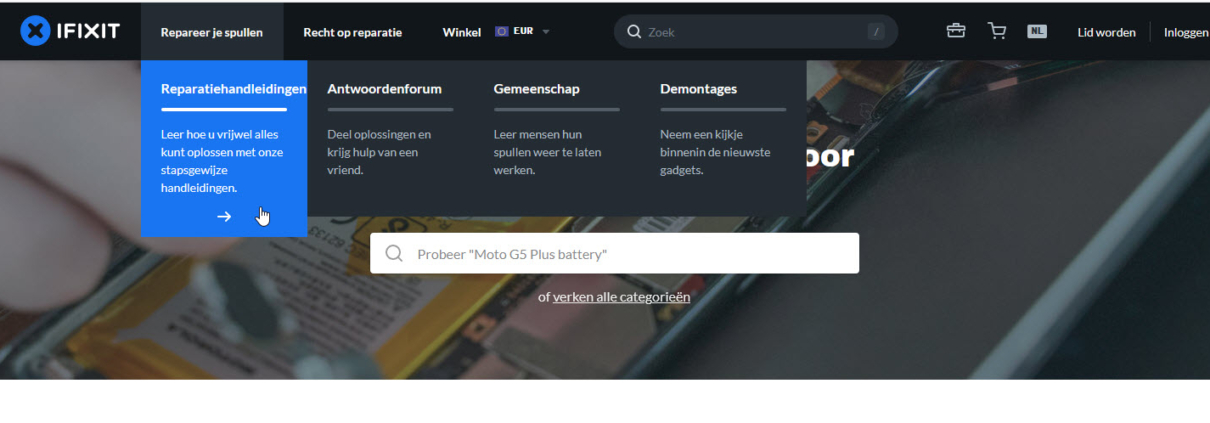Image resolution: width=1210 pixels, height=423 pixels.
Task: Click Inloggen to sign in
Action: (1185, 32)
